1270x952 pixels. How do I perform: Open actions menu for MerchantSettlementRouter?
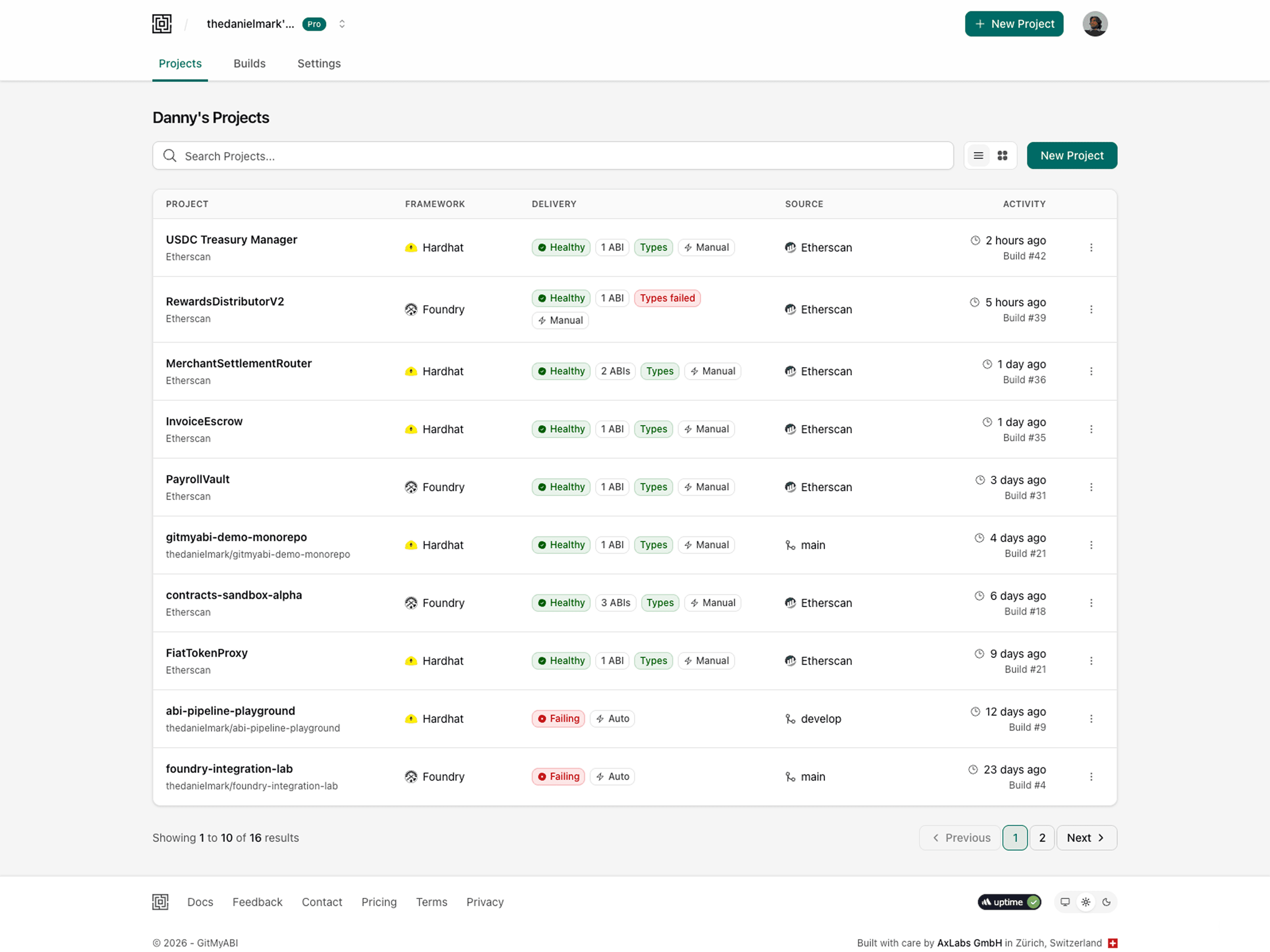pos(1091,371)
